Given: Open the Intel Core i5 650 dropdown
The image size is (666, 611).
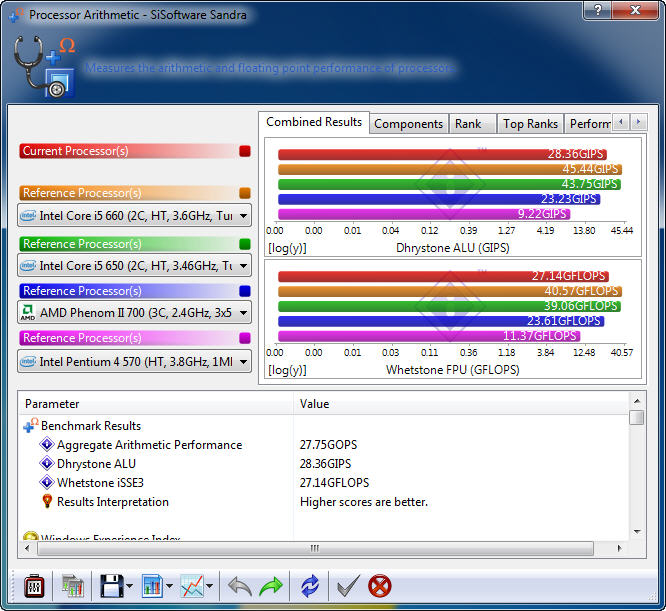Looking at the screenshot, I should [x=134, y=266].
